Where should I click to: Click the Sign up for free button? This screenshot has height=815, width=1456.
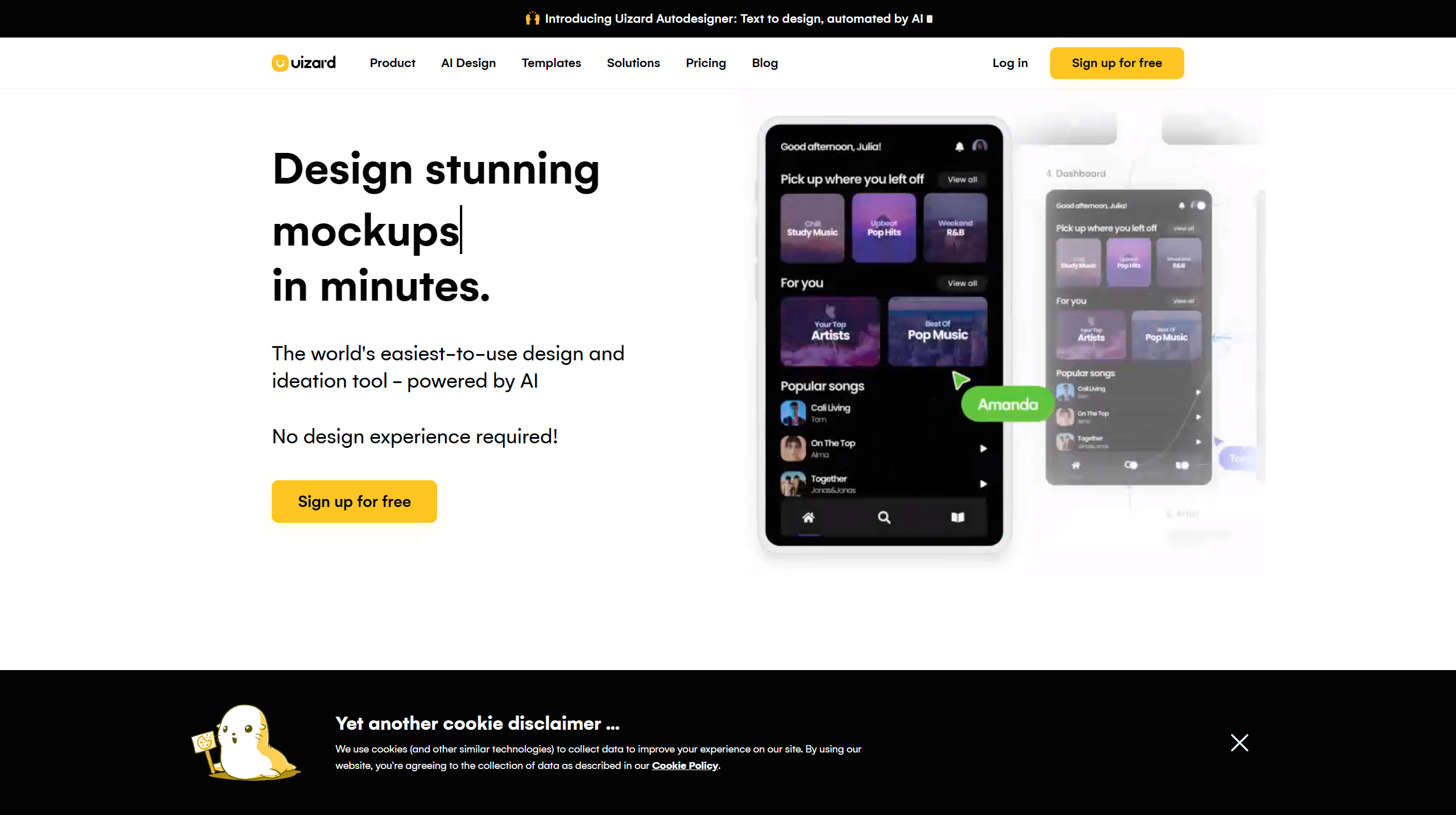click(354, 501)
